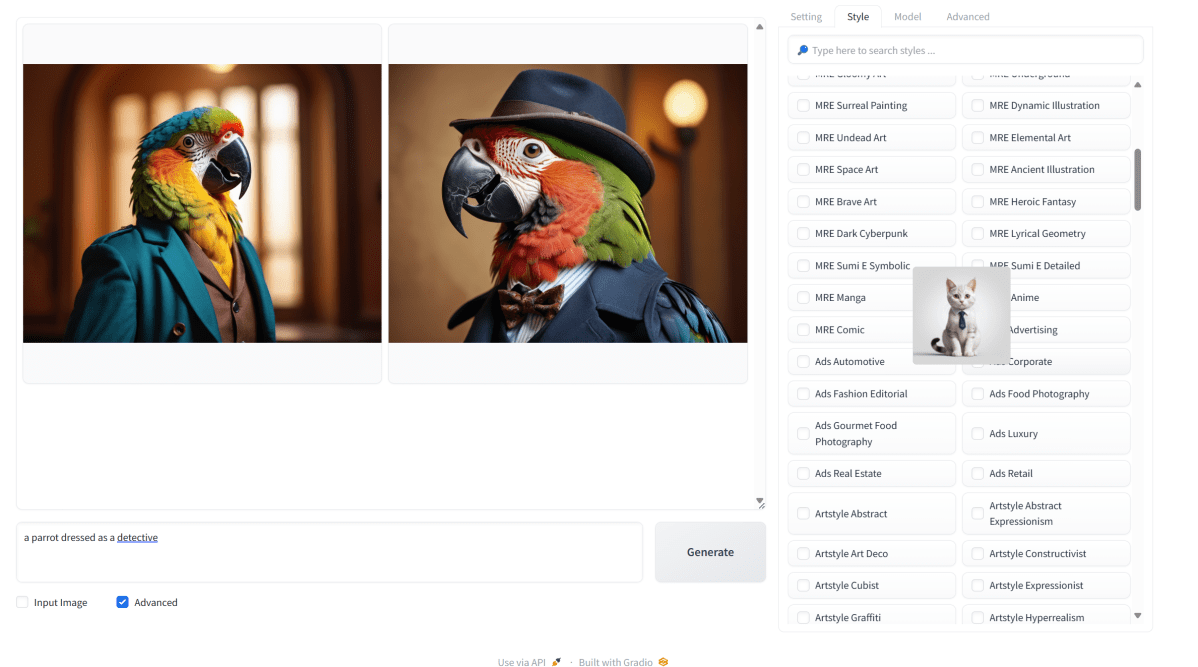Uncheck the Advanced checkbox below the prompt
The image size is (1198, 667).
(x=122, y=603)
